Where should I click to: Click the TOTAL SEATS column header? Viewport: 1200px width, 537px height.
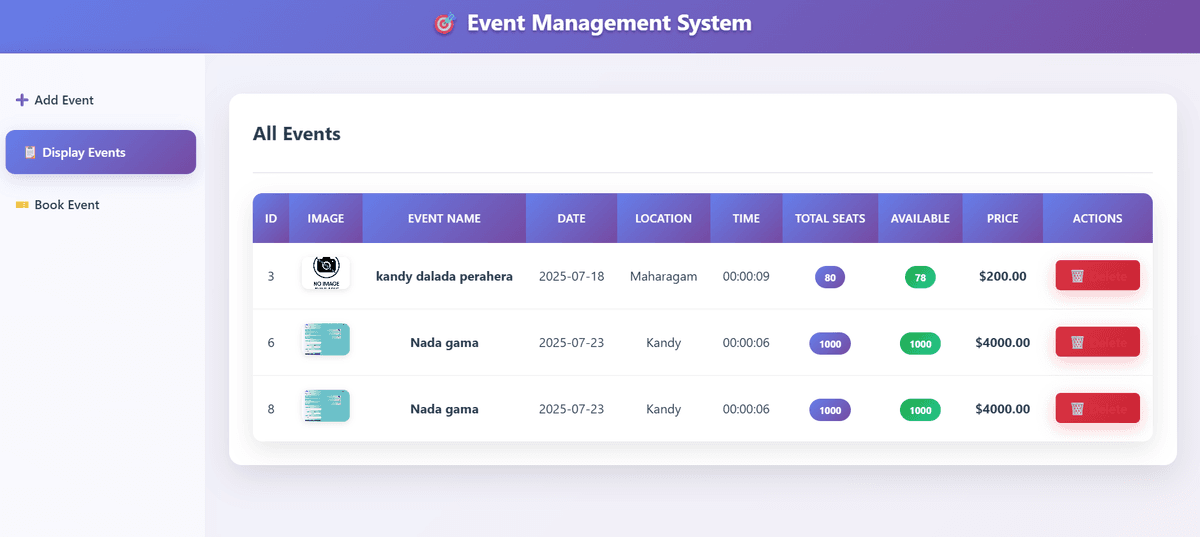coord(830,218)
